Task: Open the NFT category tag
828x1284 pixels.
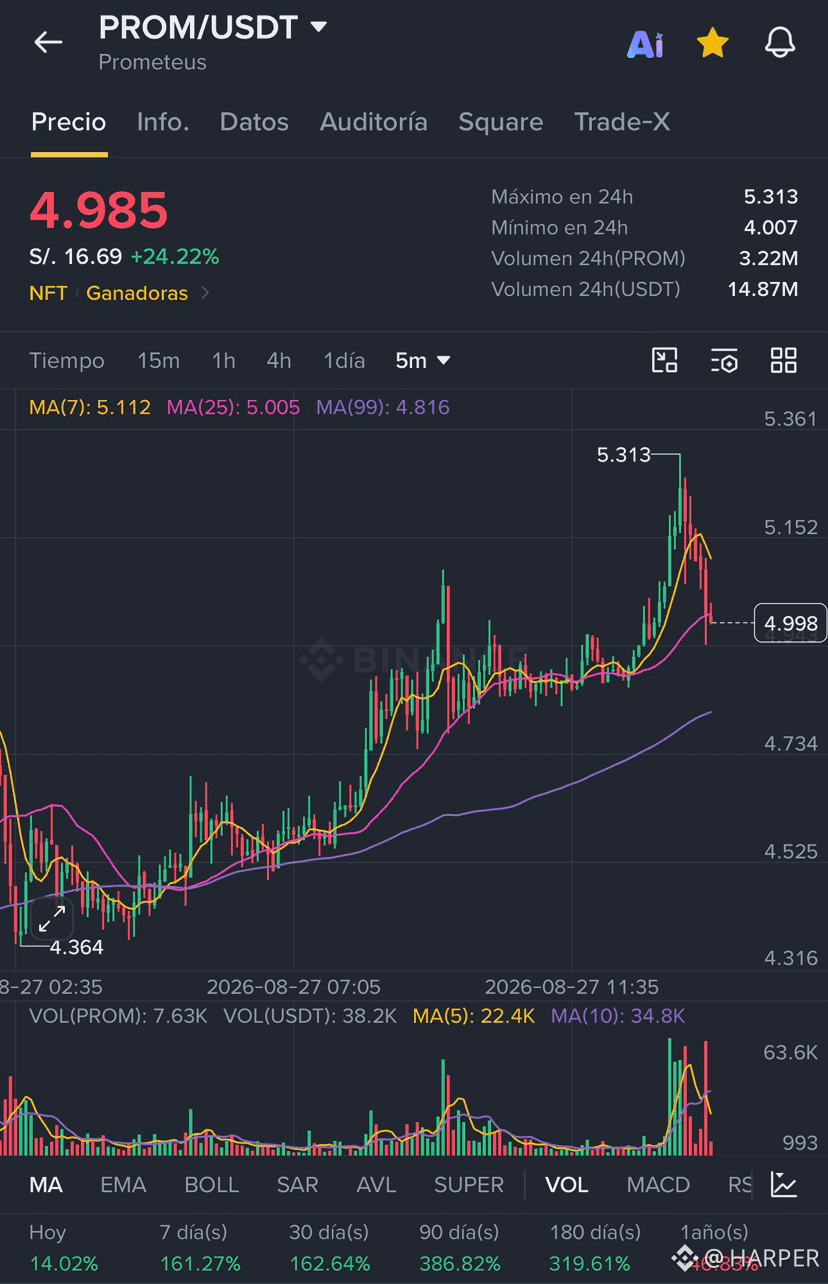Action: point(48,293)
